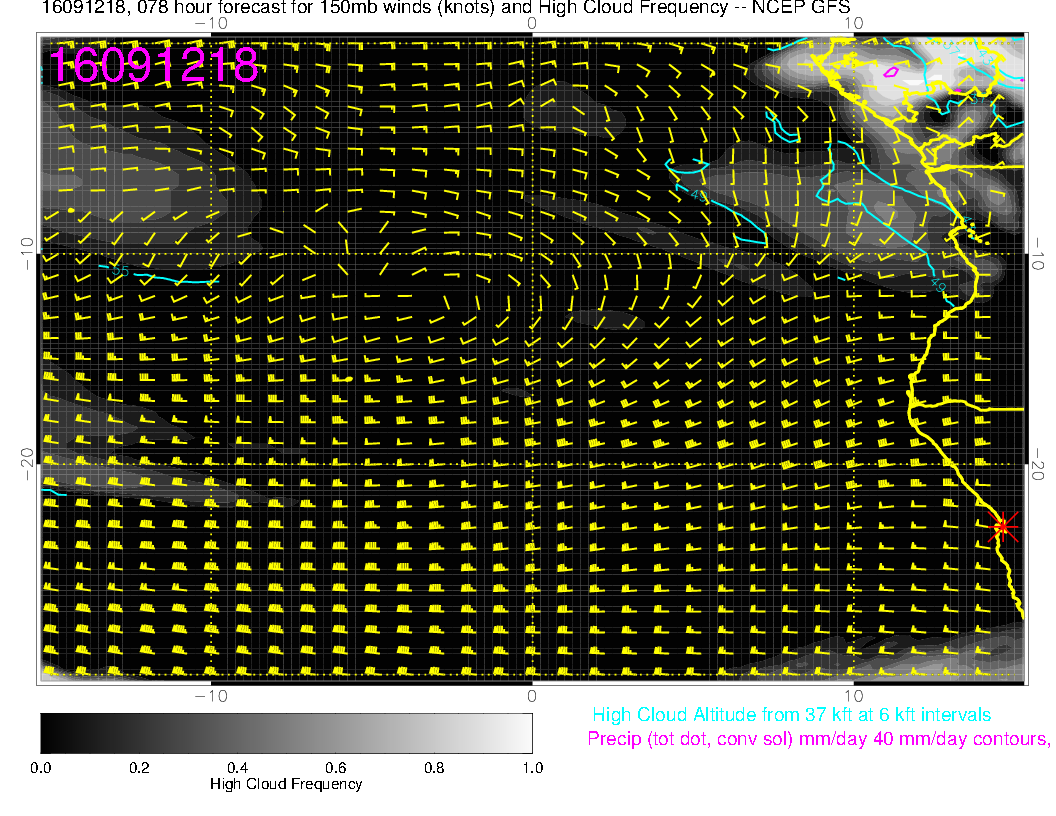Click the large magenta 16091218 timestamp
The image size is (1056, 816).
point(154,65)
